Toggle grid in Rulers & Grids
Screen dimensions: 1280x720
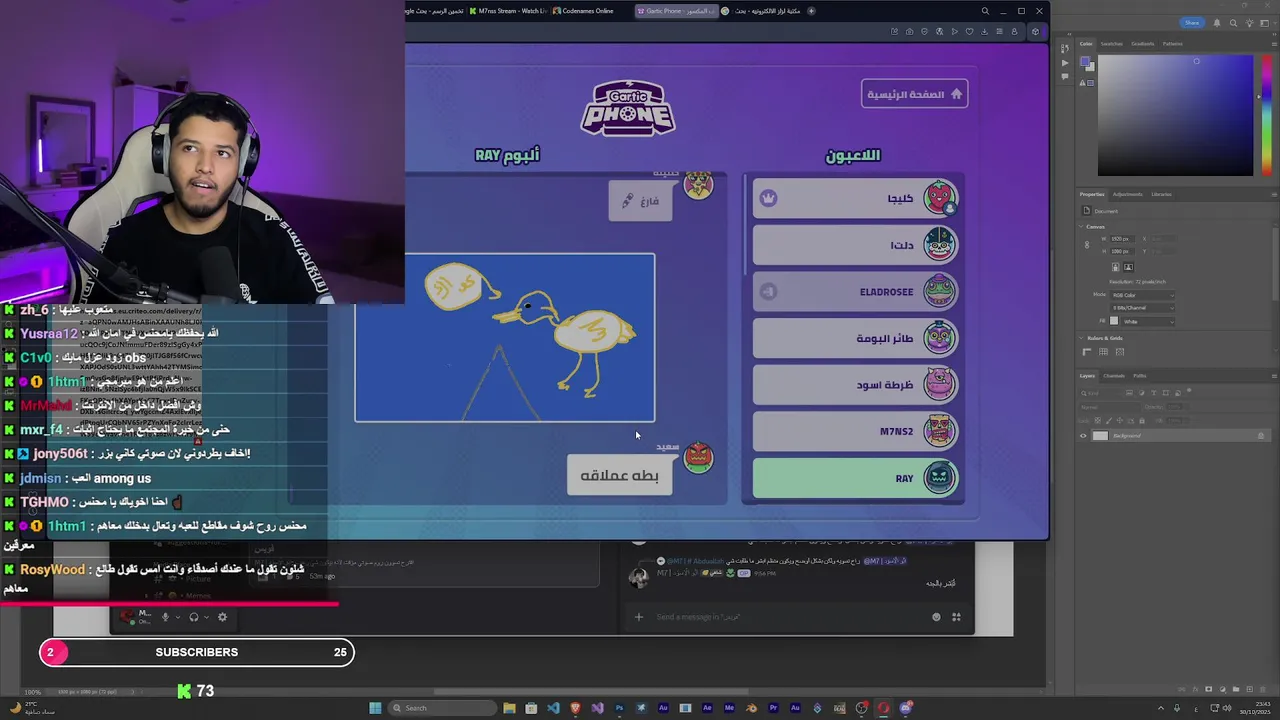tap(1103, 352)
